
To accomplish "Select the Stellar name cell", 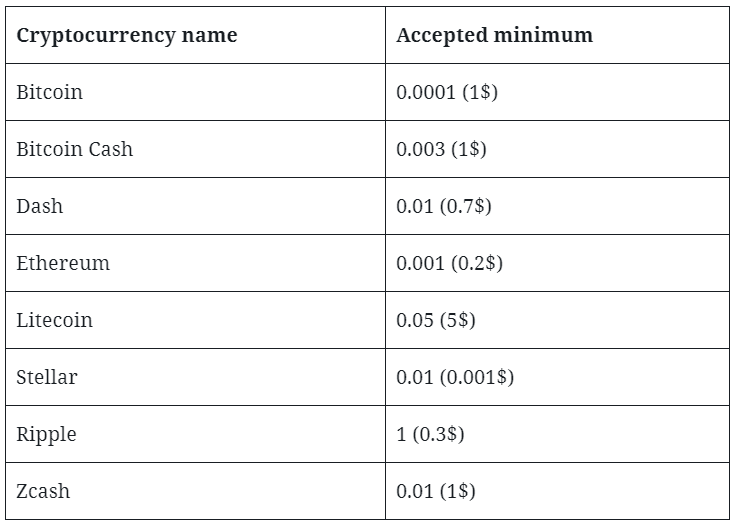I will (195, 377).
